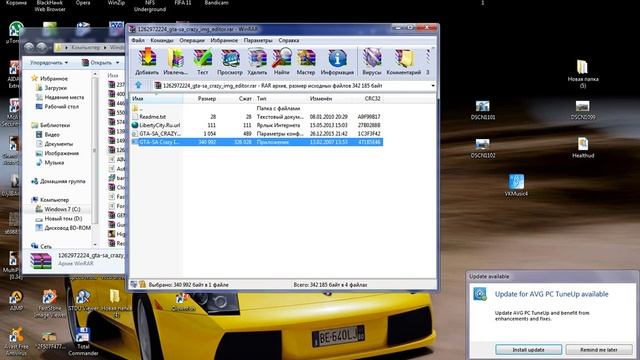Click the Извлечь (Extract) toolbar icon

176,62
